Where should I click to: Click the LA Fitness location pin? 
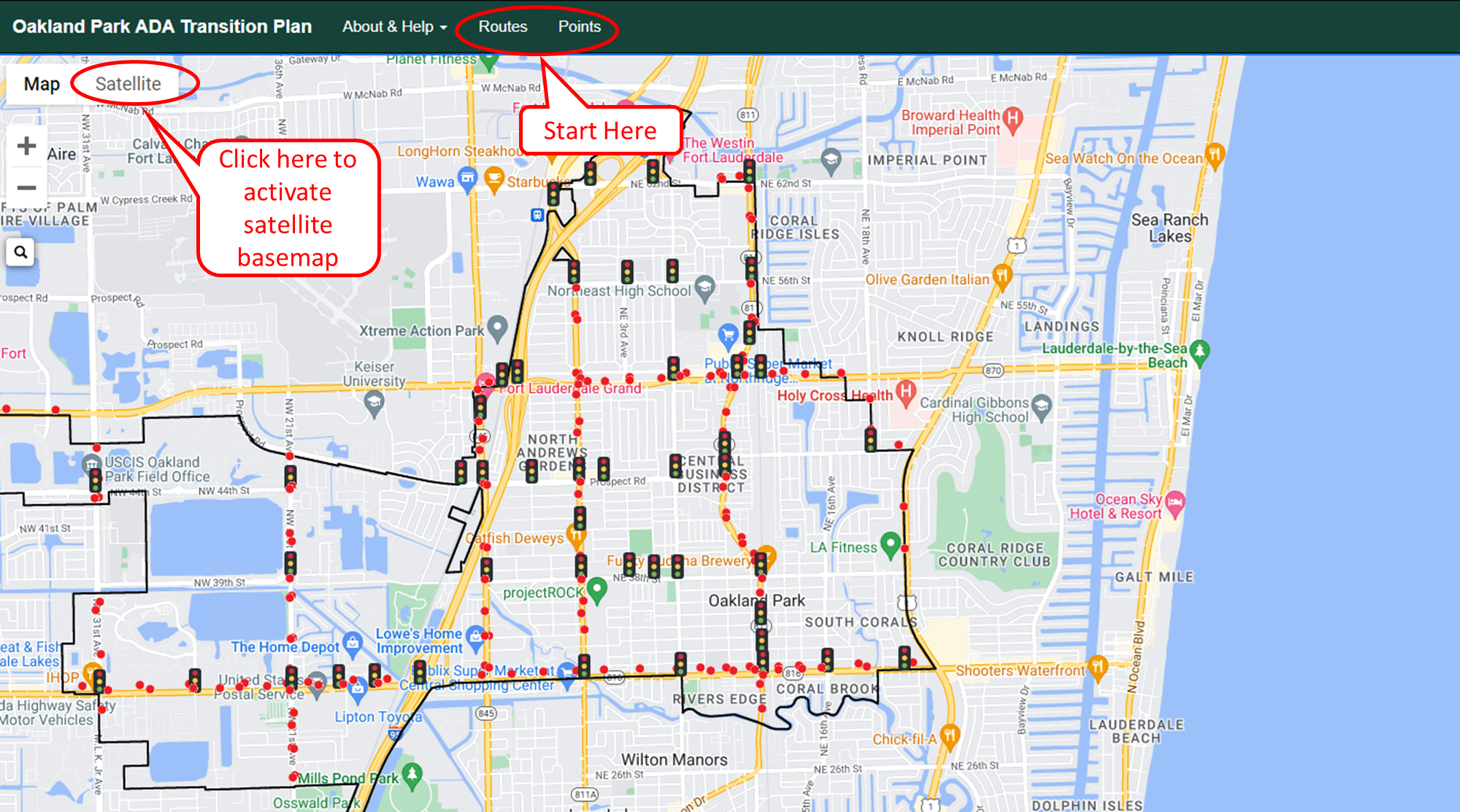pos(890,544)
